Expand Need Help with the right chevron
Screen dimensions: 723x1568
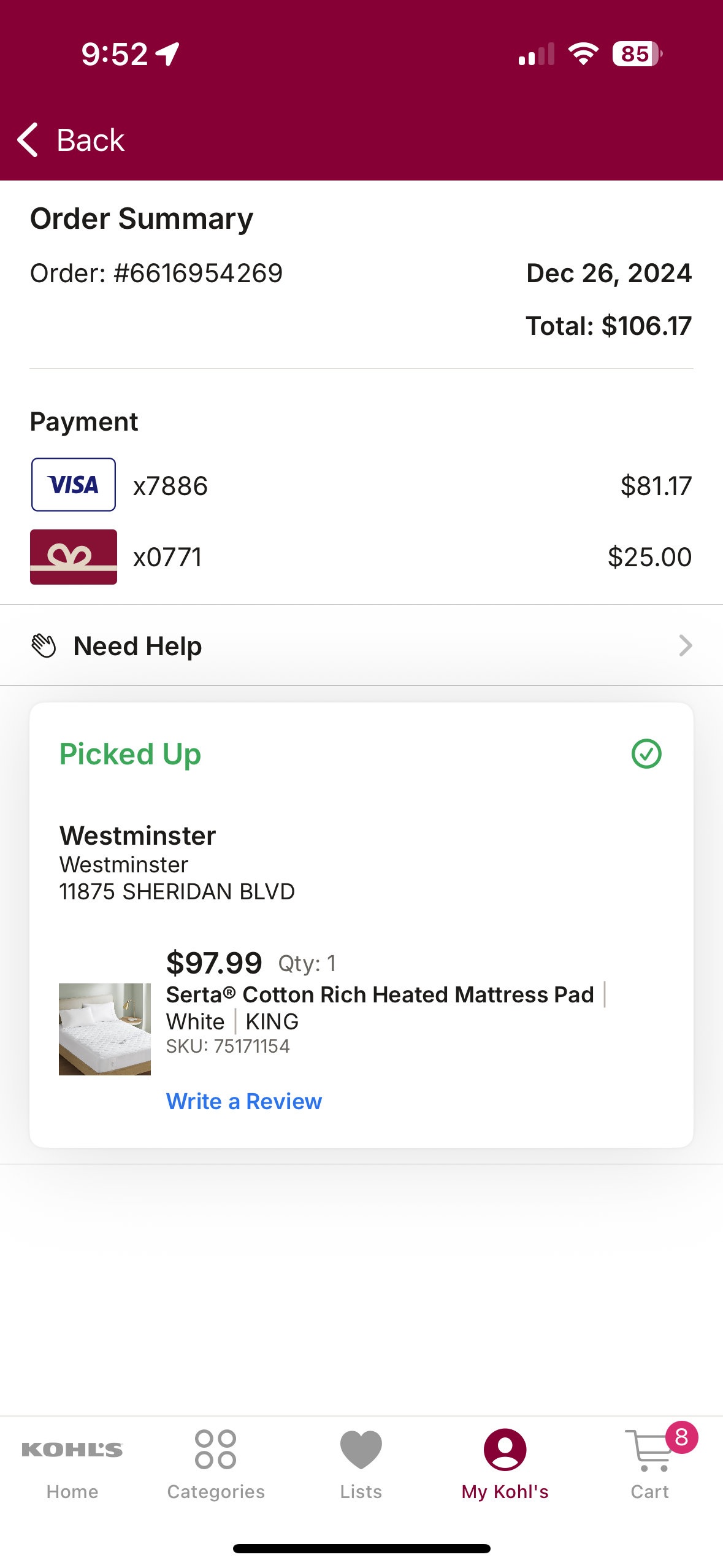[685, 645]
